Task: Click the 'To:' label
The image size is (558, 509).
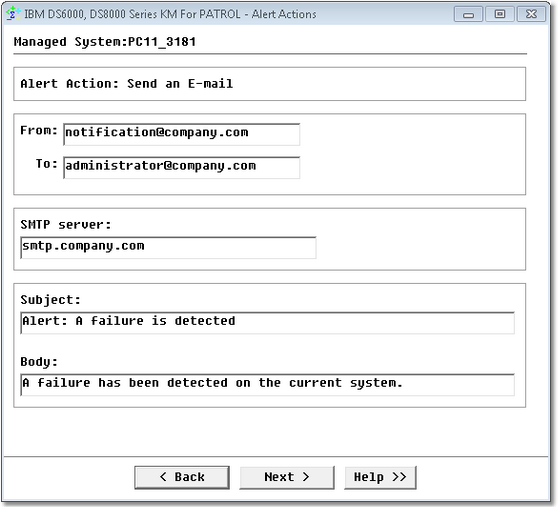Action: [47, 163]
